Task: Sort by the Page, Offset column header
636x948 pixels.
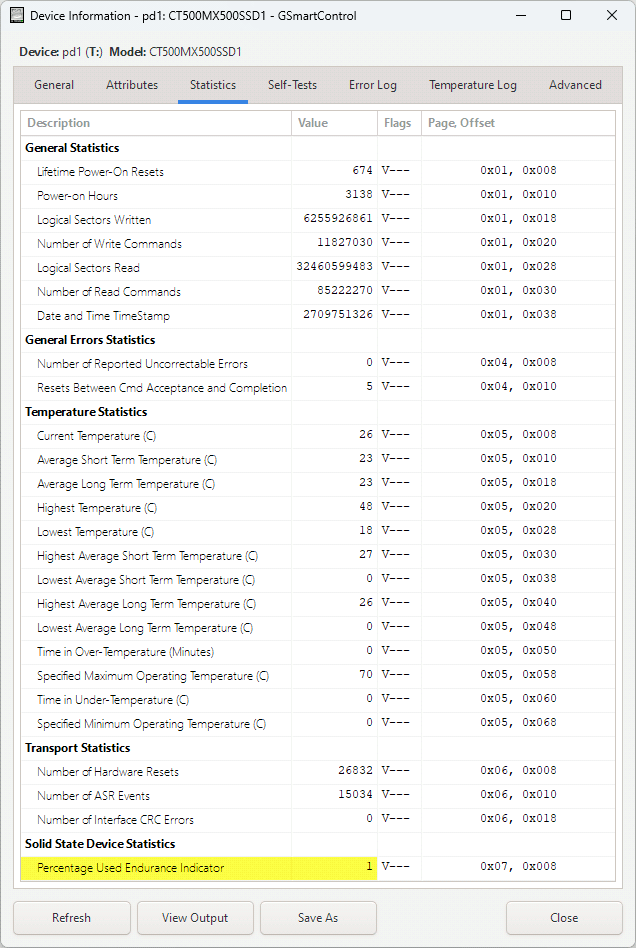Action: (x=518, y=123)
